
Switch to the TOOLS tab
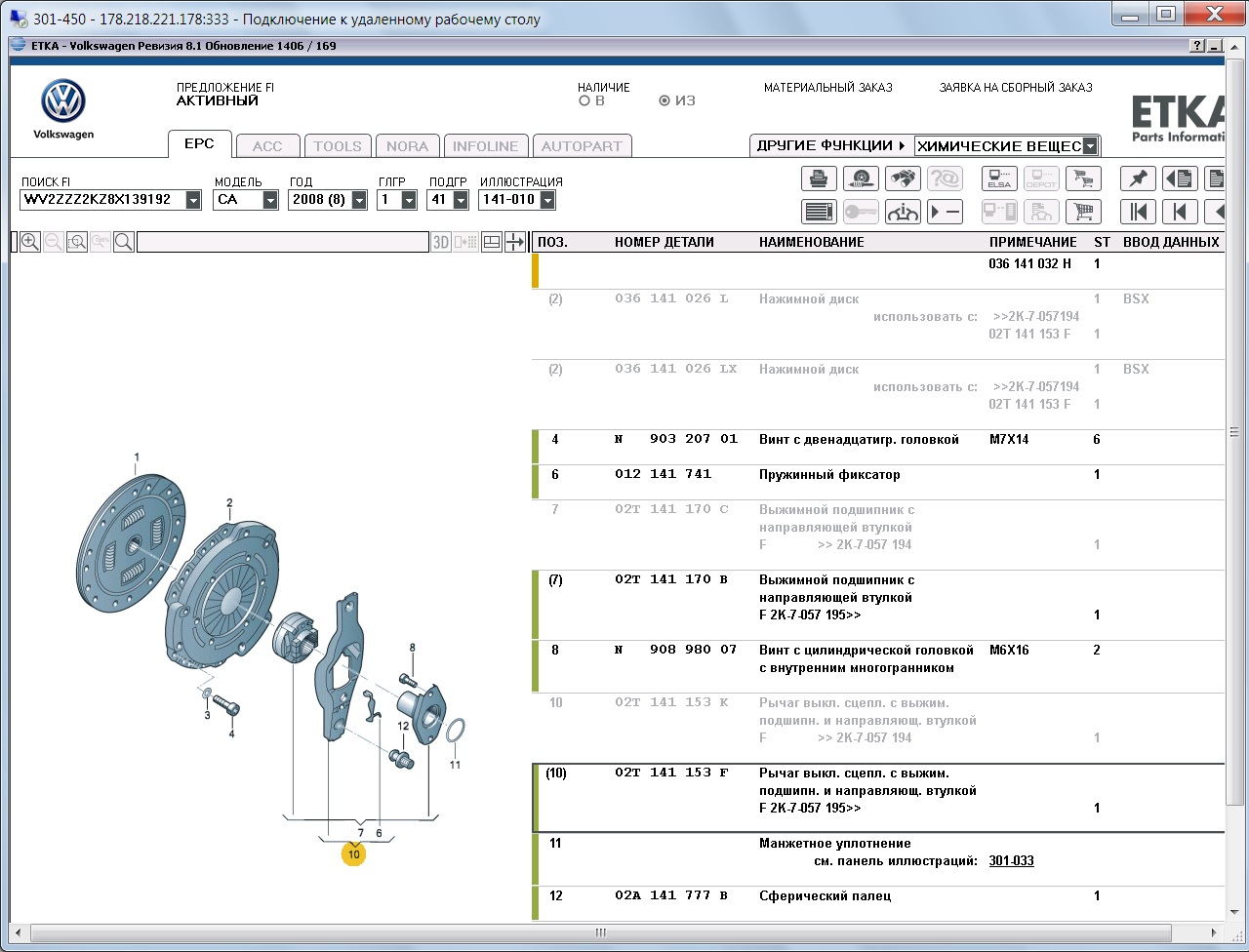click(x=338, y=146)
